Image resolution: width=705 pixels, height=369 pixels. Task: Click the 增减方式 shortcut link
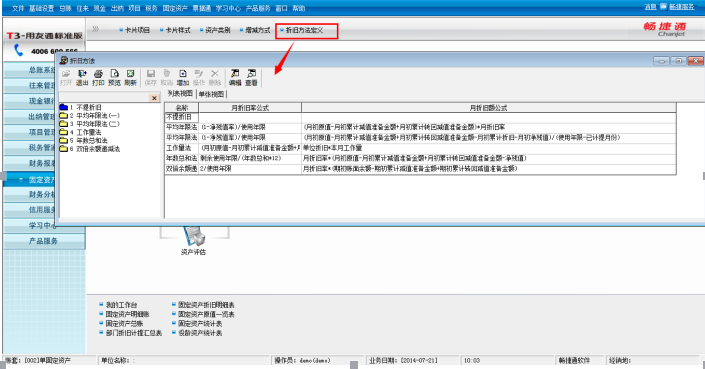[258, 30]
